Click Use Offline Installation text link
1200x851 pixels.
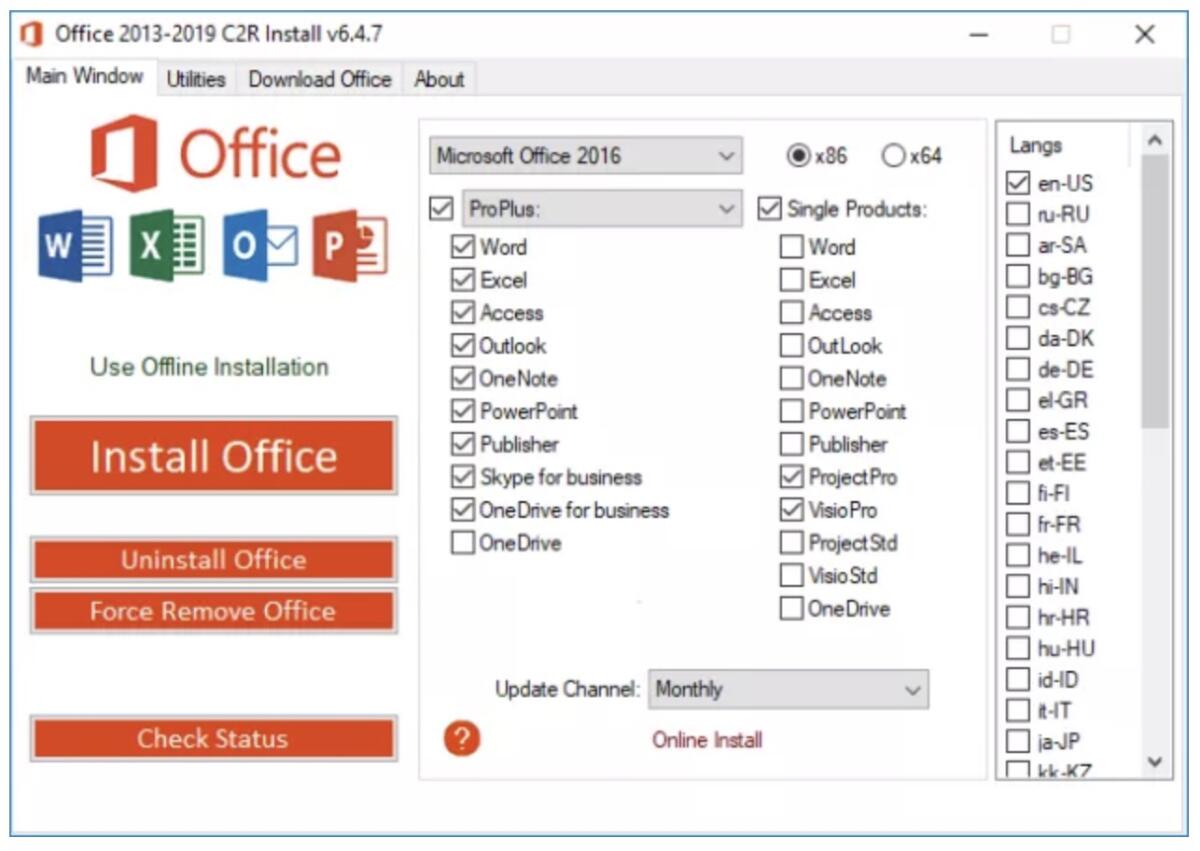[x=213, y=367]
